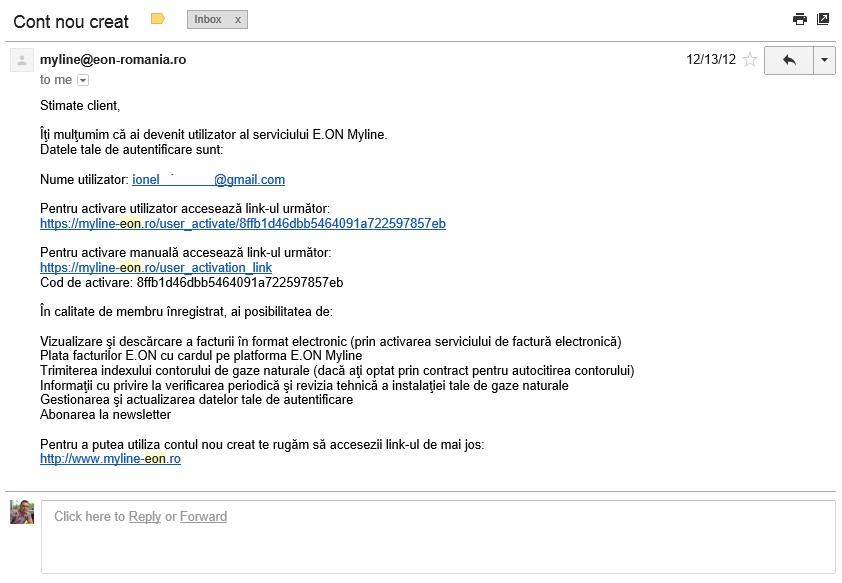Show details arrow next to 'to me'
Viewport: 842px width, 583px height.
point(83,81)
